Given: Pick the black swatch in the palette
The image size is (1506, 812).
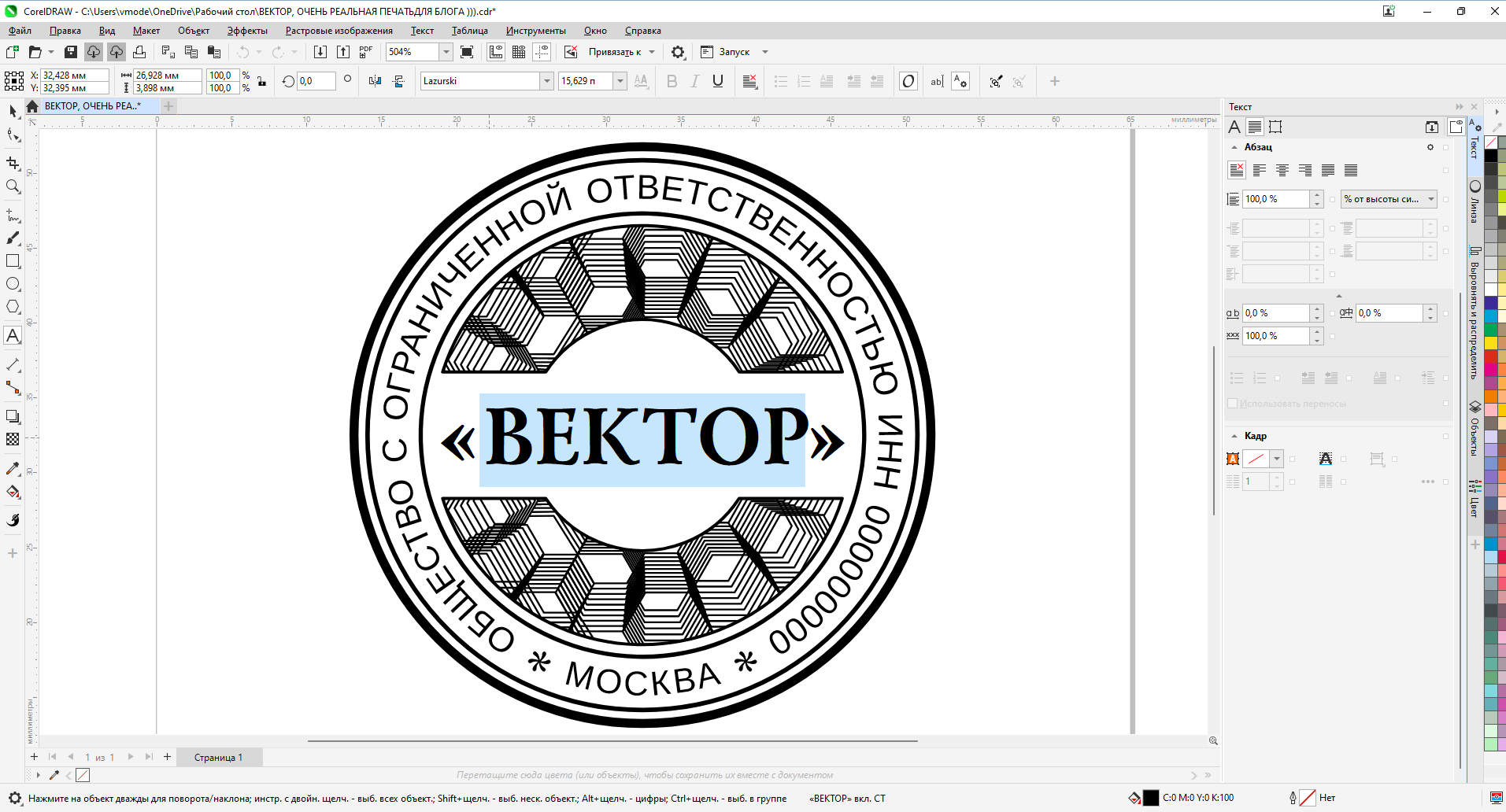Looking at the screenshot, I should point(1491,156).
